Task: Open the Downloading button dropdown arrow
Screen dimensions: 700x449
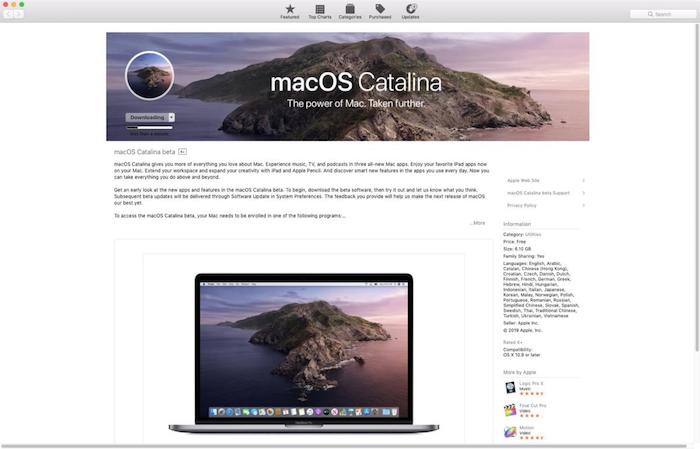Action: click(x=172, y=117)
